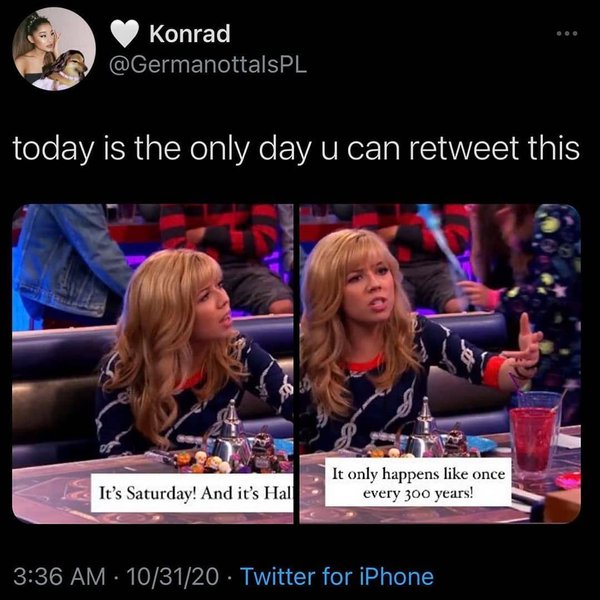Viewport: 600px width, 600px height.
Task: Click the raised hand in right image
Action: (526, 344)
